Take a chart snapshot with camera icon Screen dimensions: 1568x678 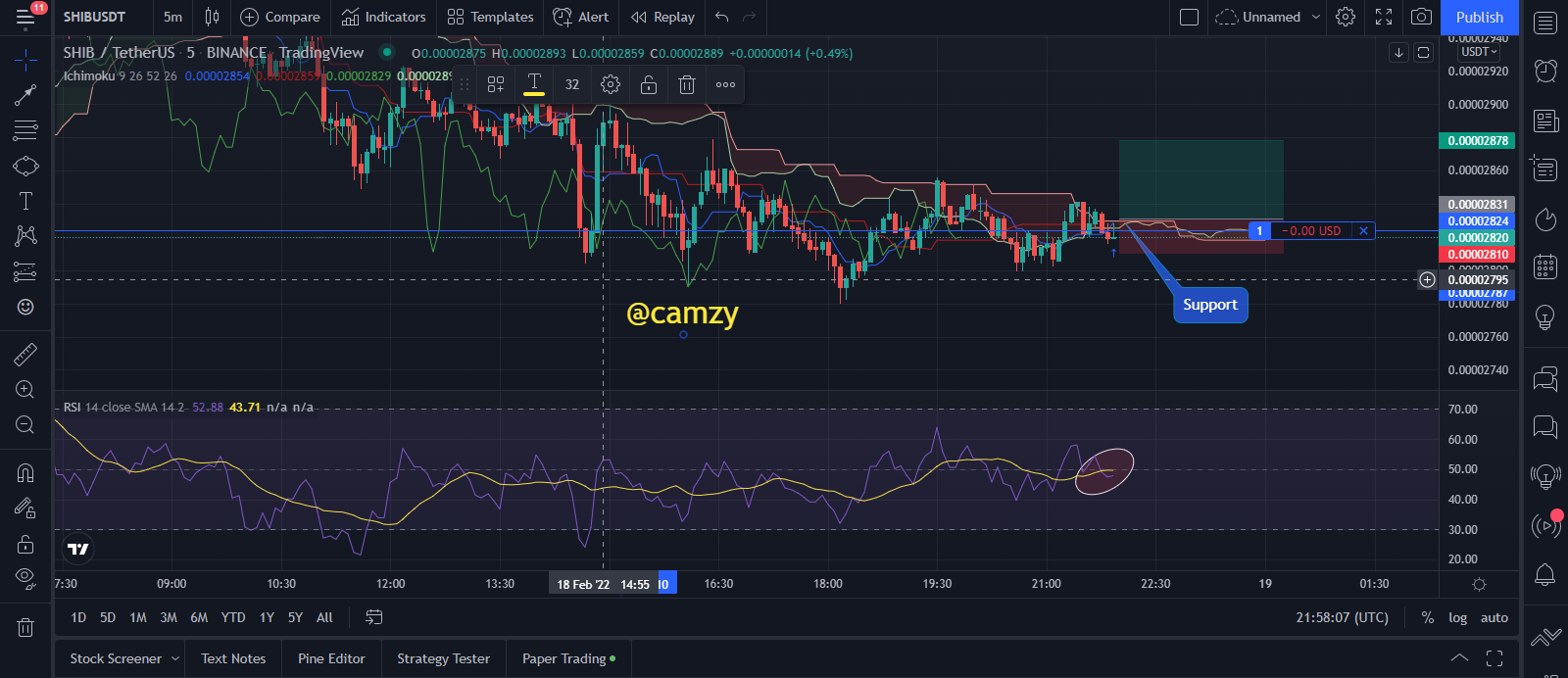tap(1421, 17)
